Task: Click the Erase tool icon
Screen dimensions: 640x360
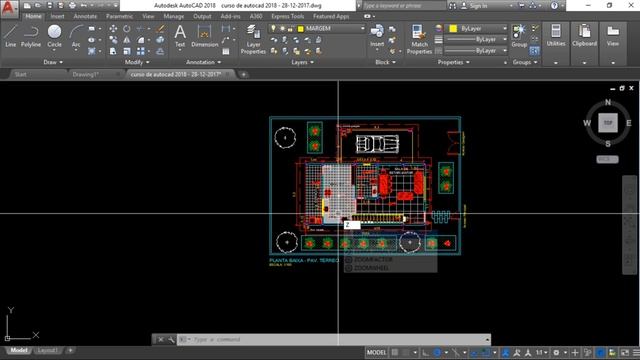Action: coord(161,29)
